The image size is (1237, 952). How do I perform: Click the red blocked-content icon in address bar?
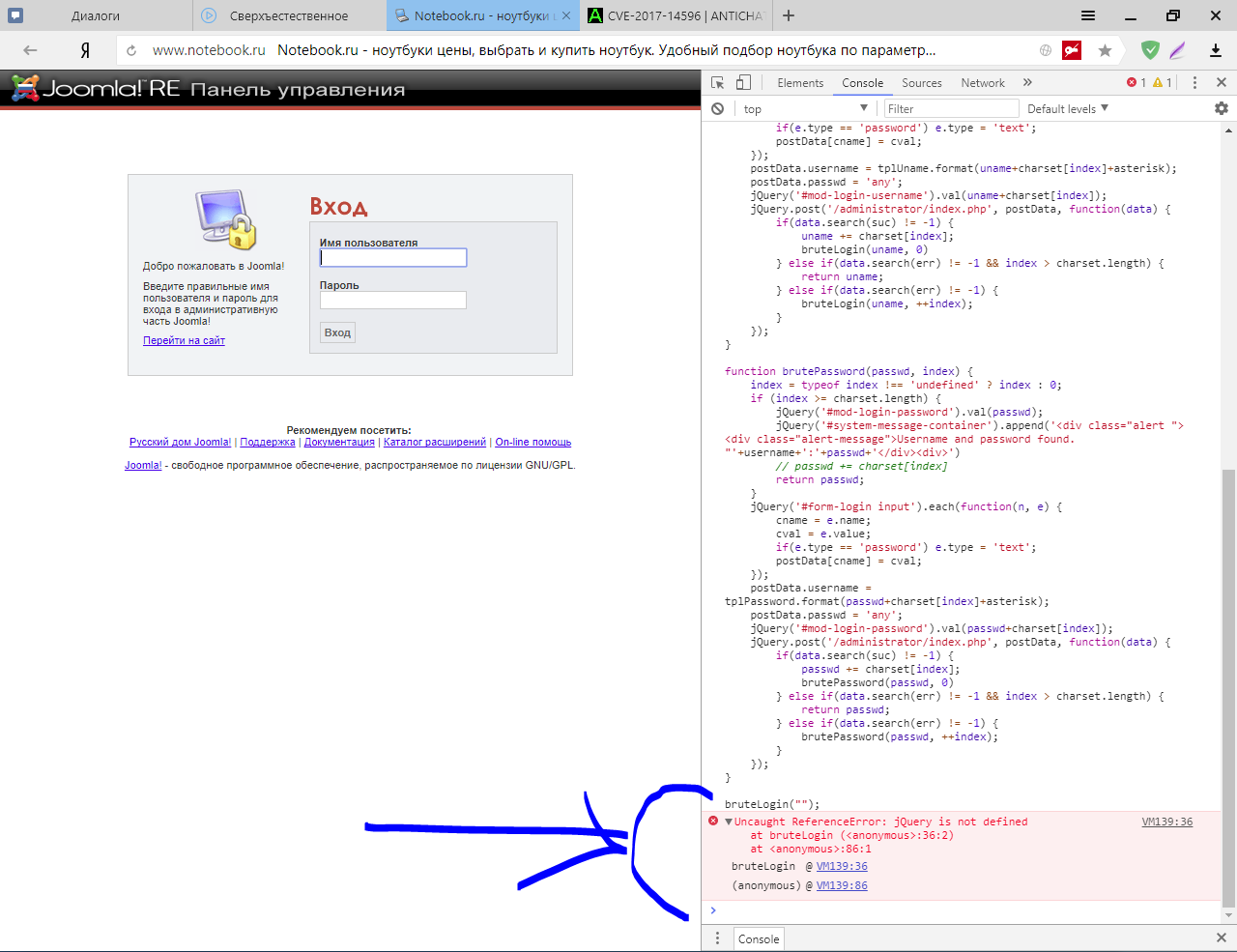(1072, 50)
